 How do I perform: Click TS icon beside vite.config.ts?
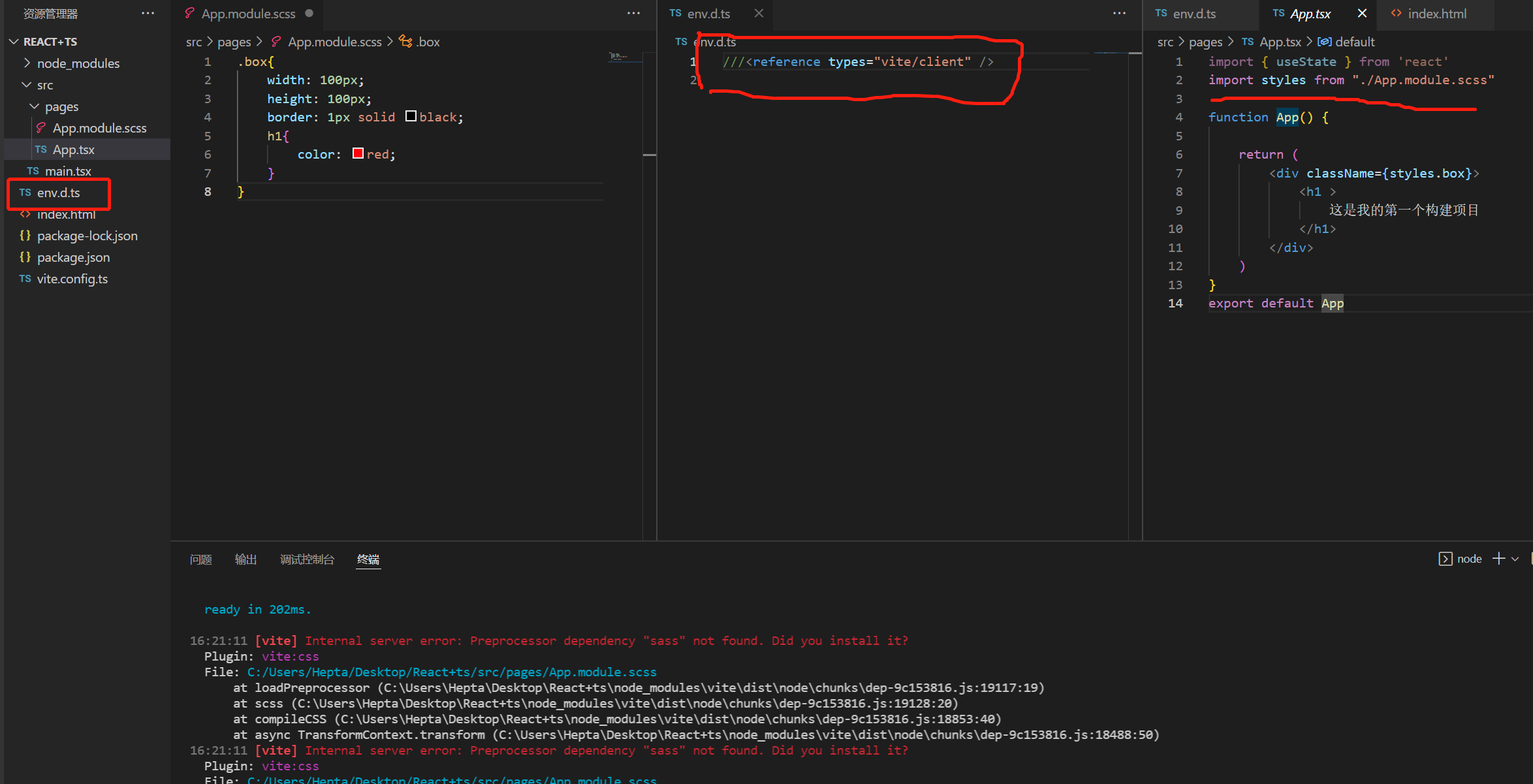tap(25, 278)
